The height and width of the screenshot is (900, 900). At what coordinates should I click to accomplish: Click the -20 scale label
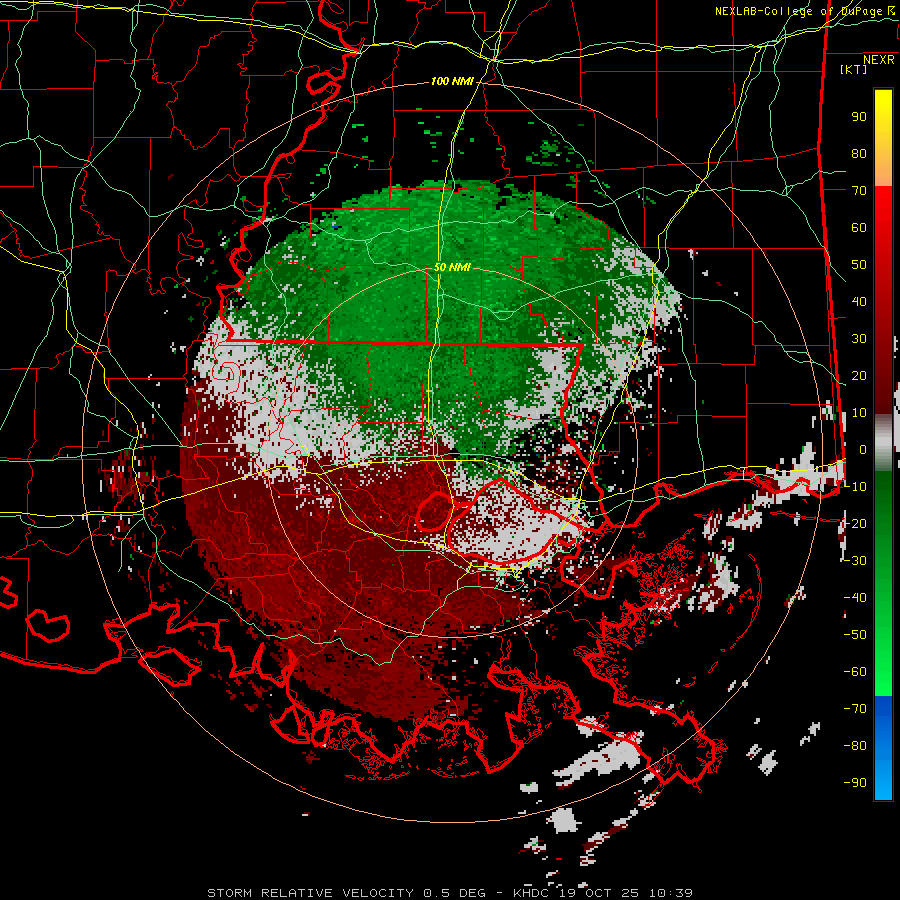(855, 524)
